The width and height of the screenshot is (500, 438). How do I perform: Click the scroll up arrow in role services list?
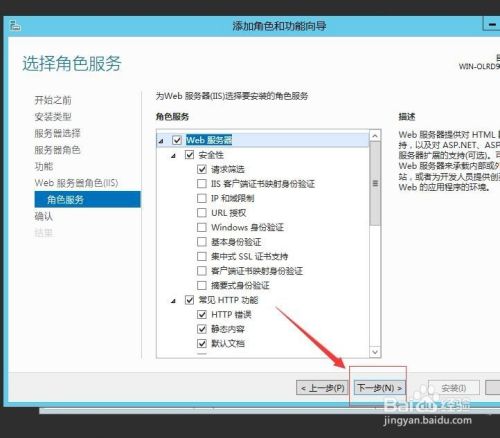375,136
